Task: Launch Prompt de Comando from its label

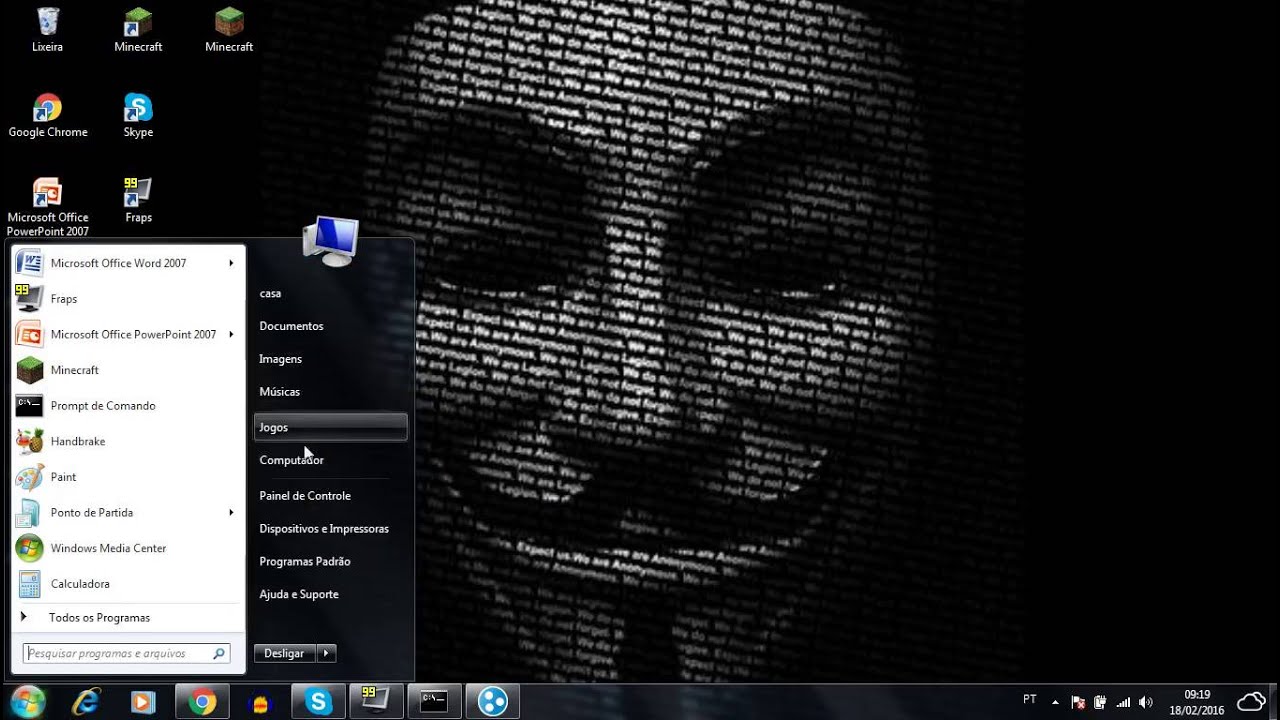Action: click(x=103, y=406)
